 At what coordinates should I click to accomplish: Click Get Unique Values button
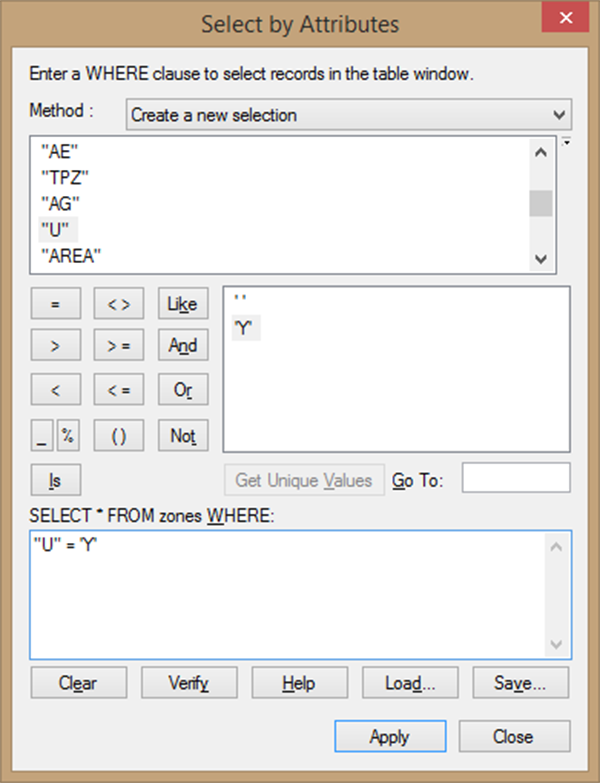click(304, 480)
